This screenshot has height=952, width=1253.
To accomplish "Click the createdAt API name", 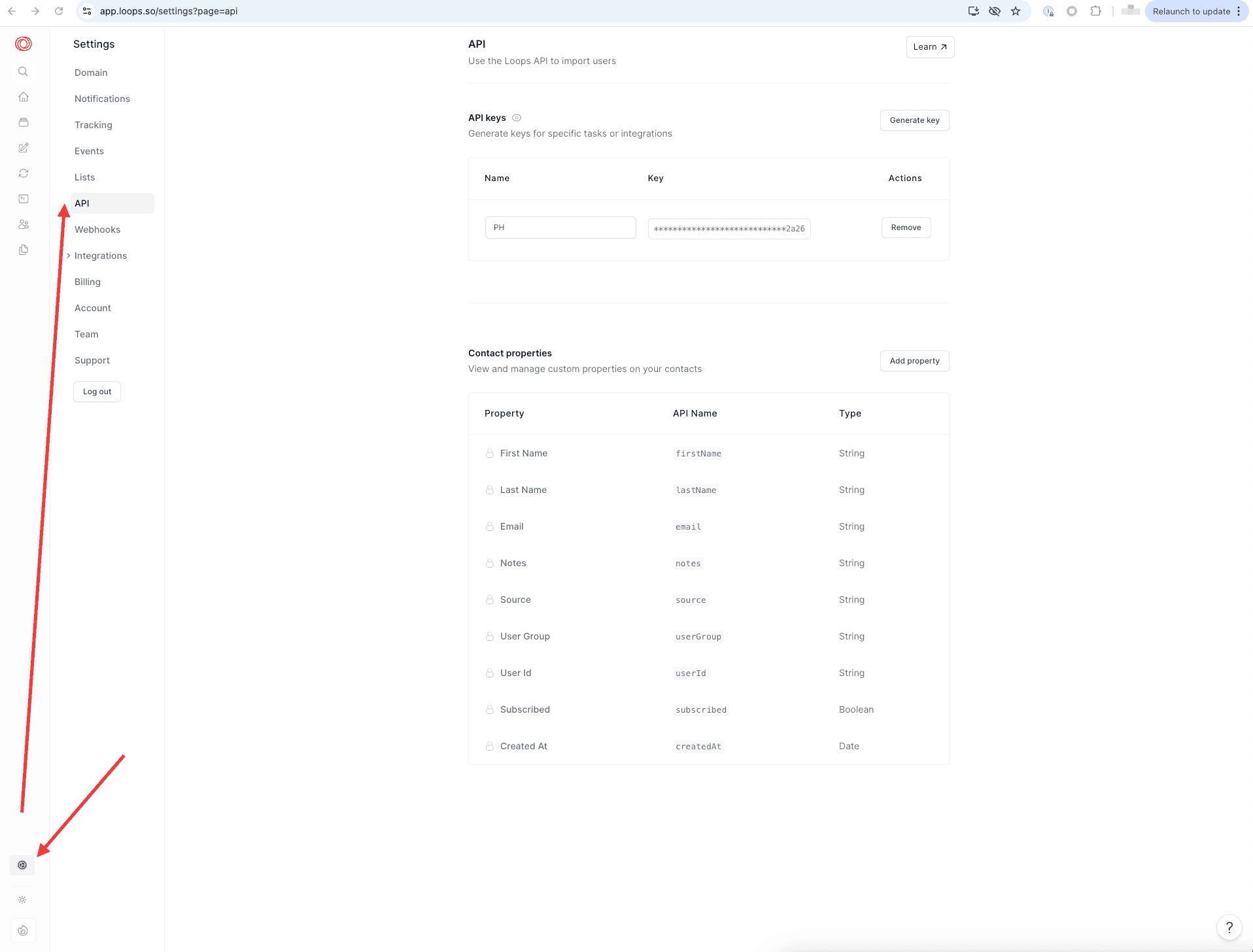I will [698, 746].
